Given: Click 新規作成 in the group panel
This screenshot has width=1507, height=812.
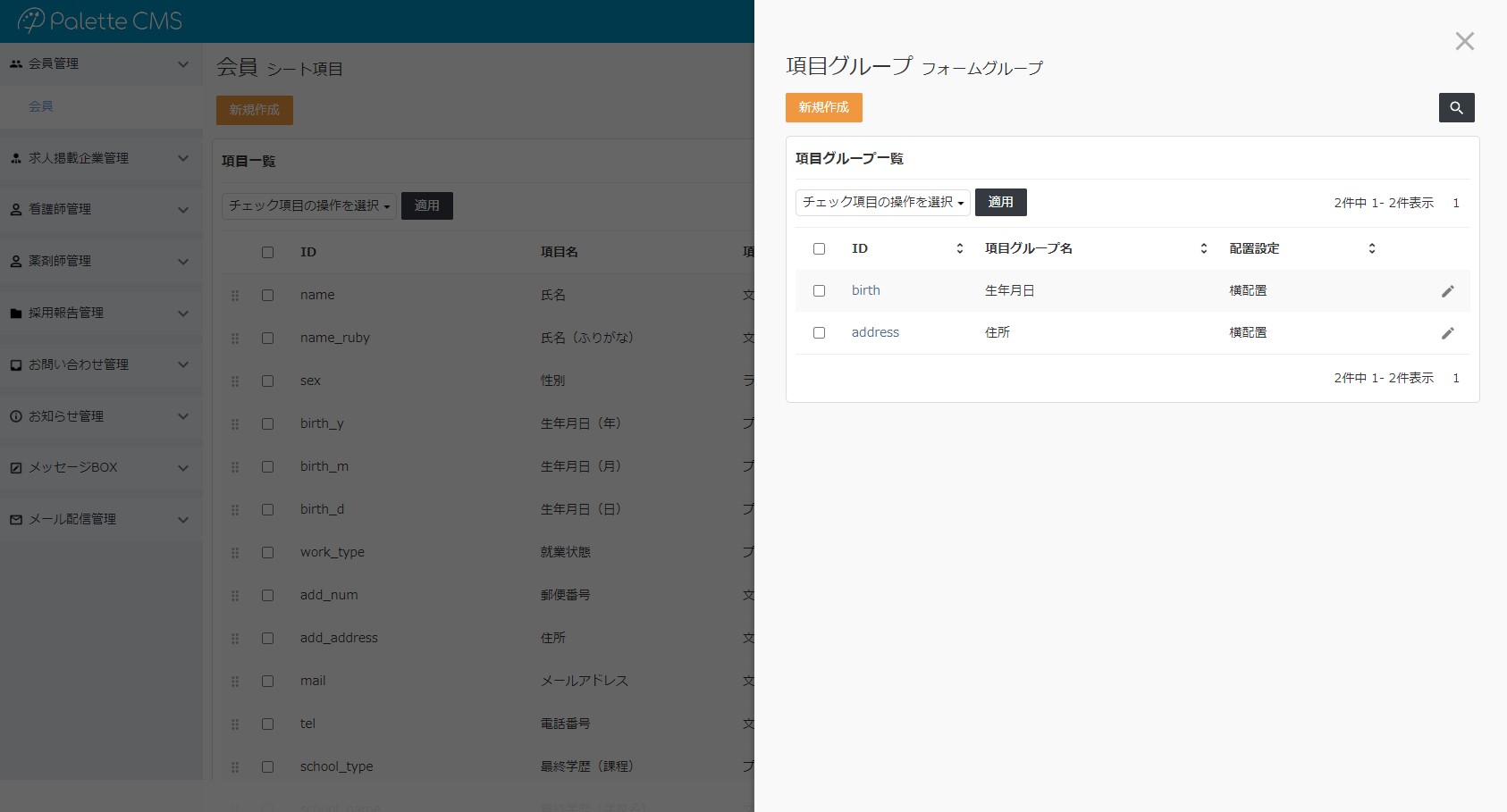Looking at the screenshot, I should [x=824, y=107].
